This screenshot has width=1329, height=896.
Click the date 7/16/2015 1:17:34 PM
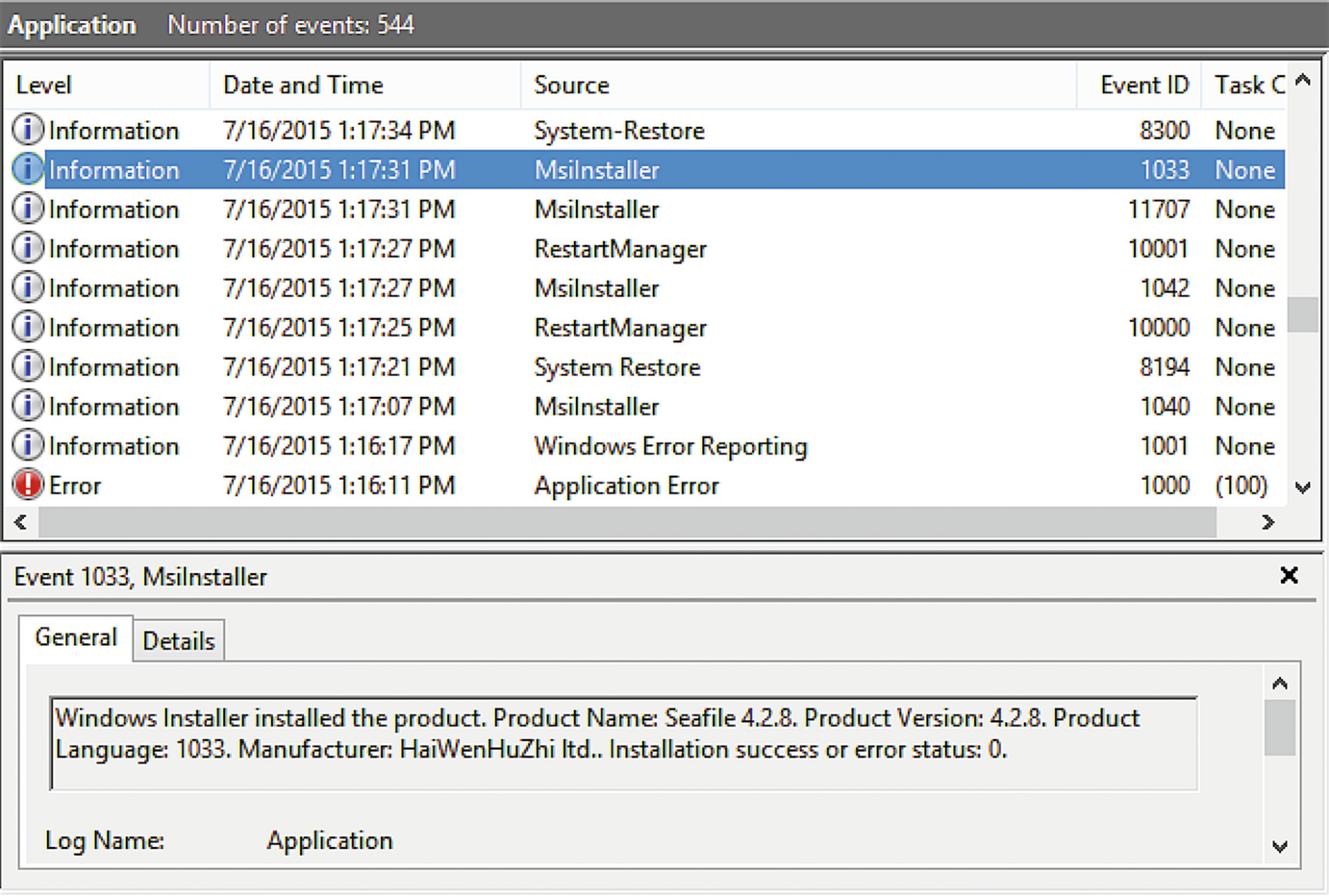(339, 130)
